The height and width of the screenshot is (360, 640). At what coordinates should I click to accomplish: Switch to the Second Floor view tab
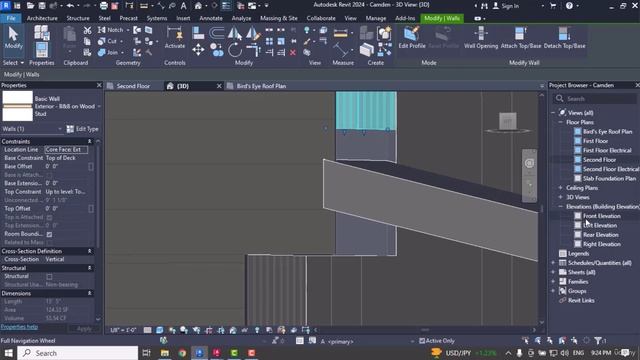[133, 86]
